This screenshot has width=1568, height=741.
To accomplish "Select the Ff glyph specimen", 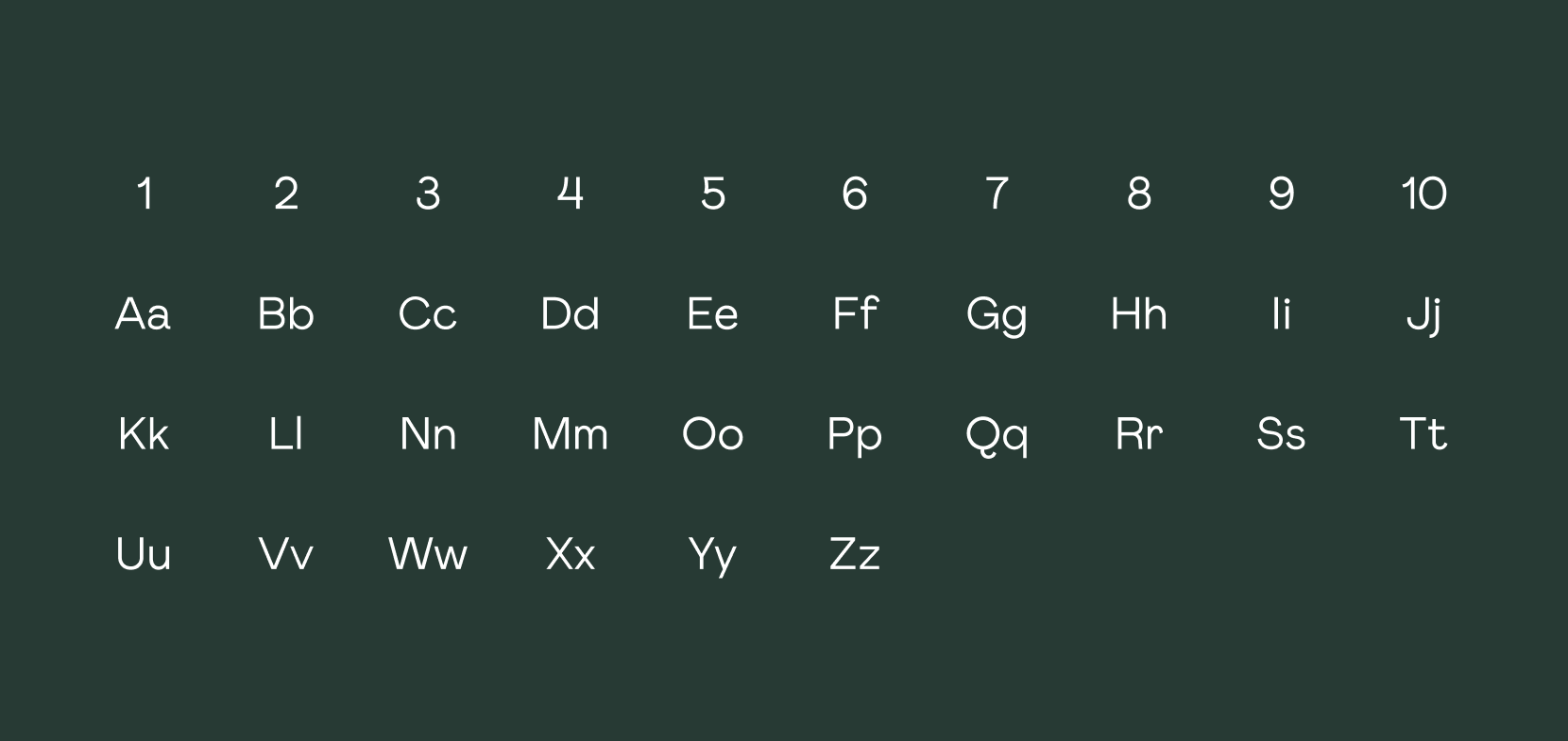I will pyautogui.click(x=855, y=313).
